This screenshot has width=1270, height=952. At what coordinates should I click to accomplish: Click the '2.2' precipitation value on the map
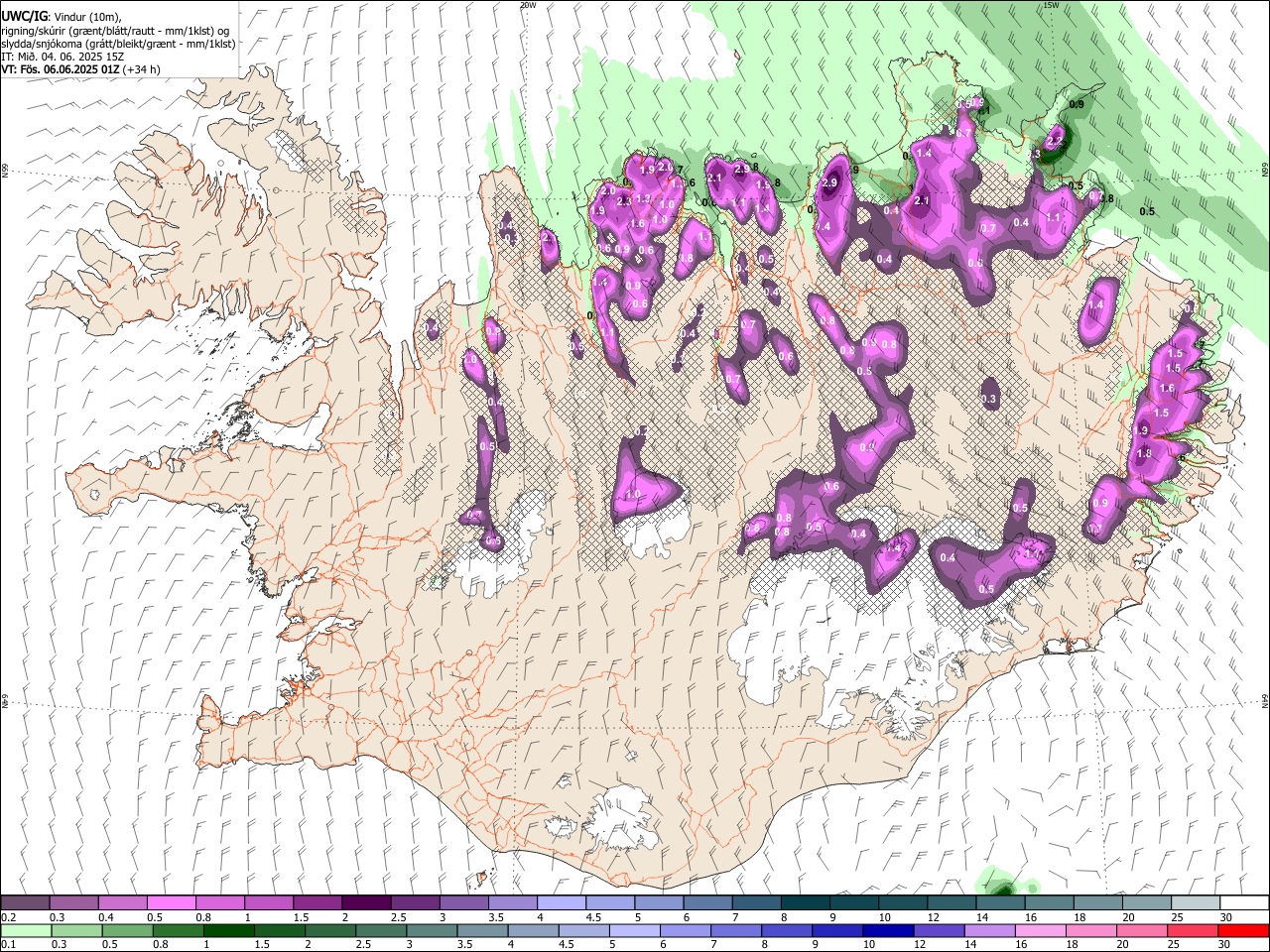point(1055,142)
